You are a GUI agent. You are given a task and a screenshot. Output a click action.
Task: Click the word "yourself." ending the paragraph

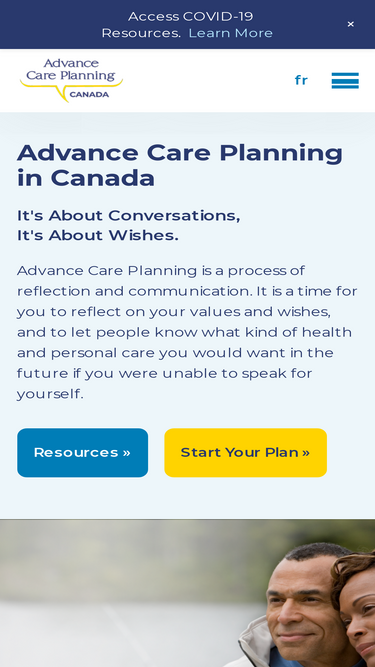(x=50, y=394)
